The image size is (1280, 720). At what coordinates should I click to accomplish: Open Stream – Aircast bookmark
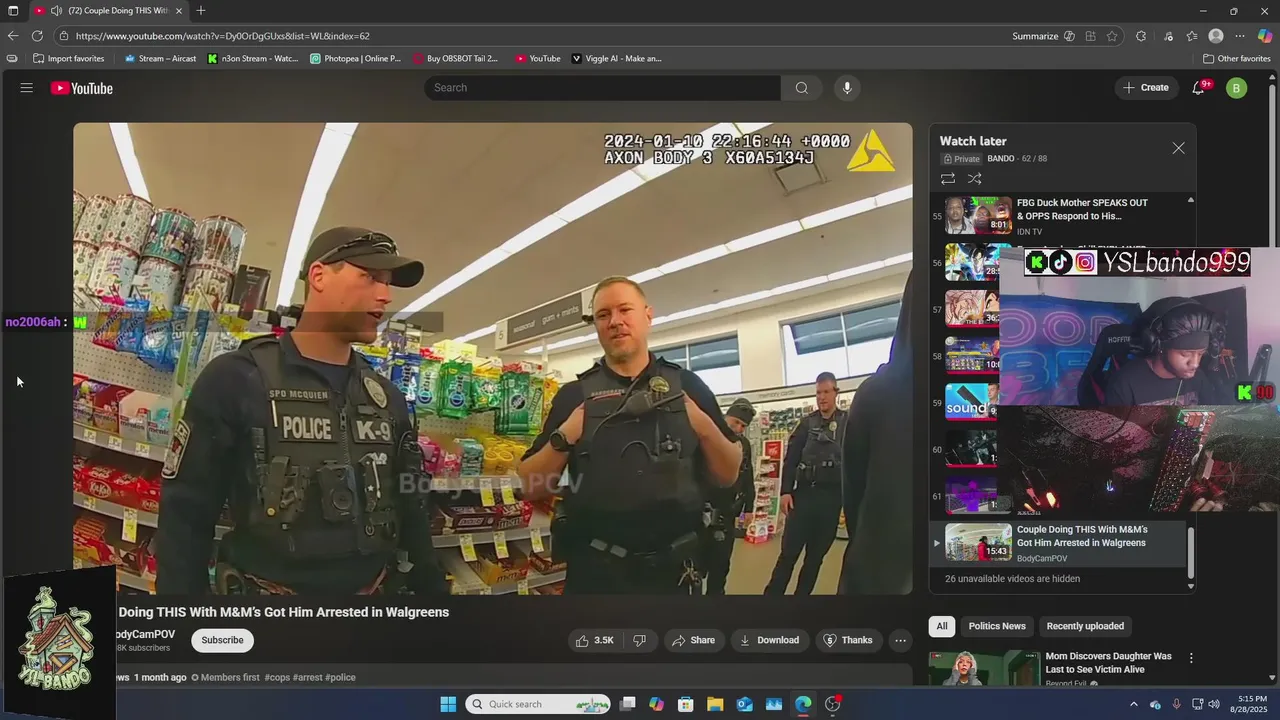click(x=160, y=59)
